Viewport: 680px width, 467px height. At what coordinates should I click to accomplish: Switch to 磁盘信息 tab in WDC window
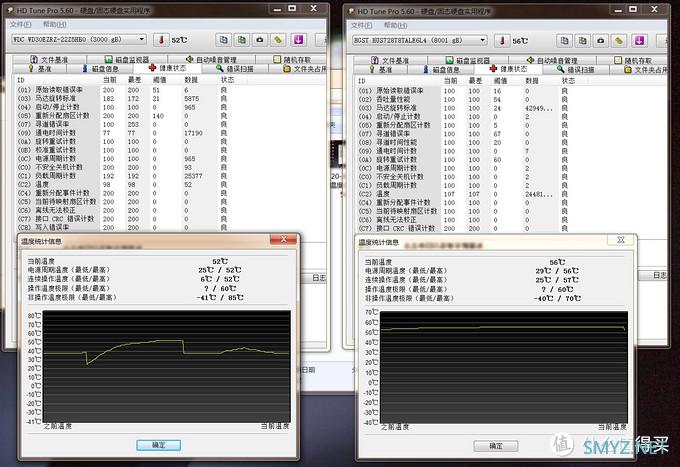pos(100,69)
